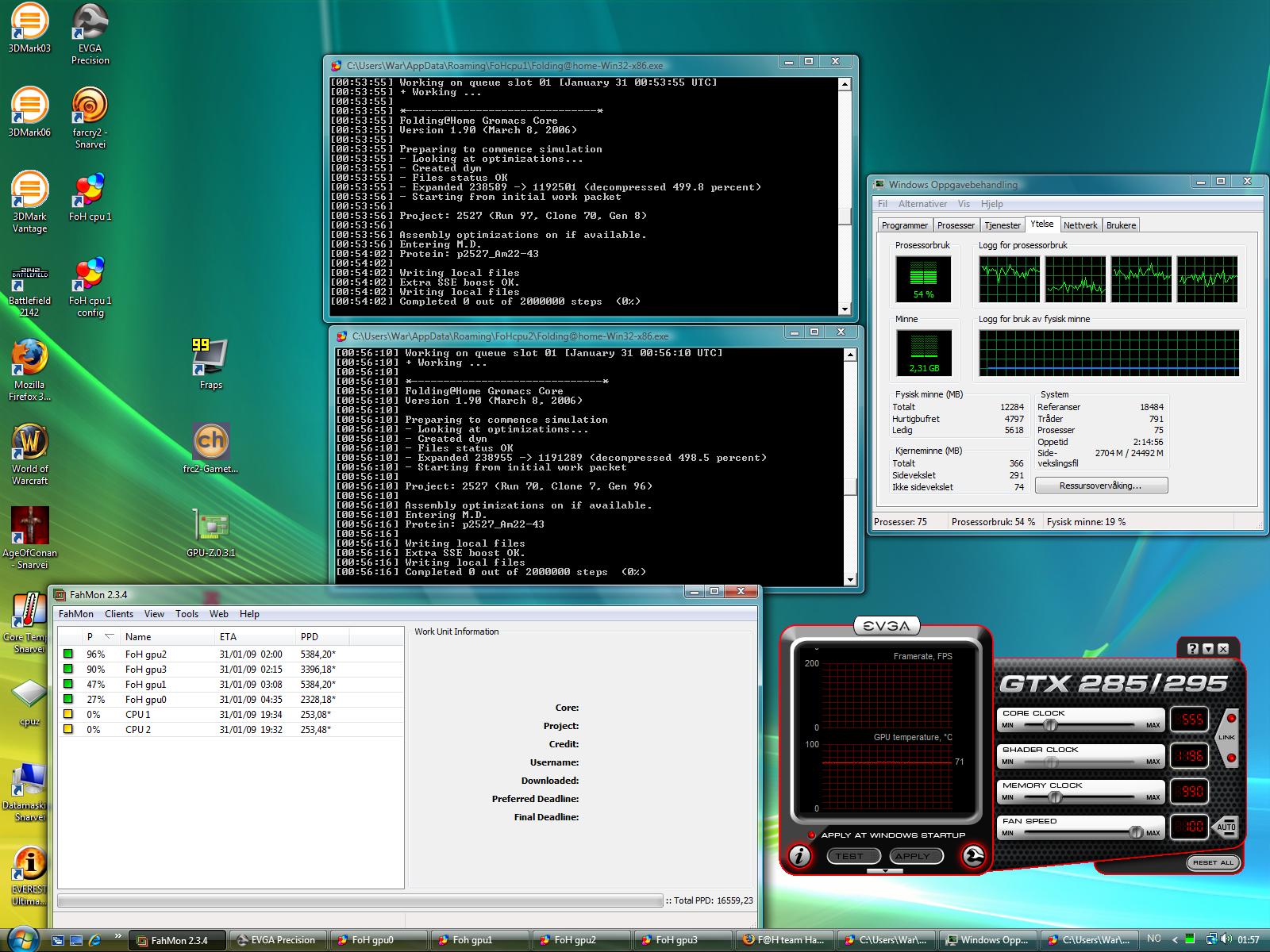Click the Windows Start orb
The image size is (1270, 952).
tap(21, 939)
